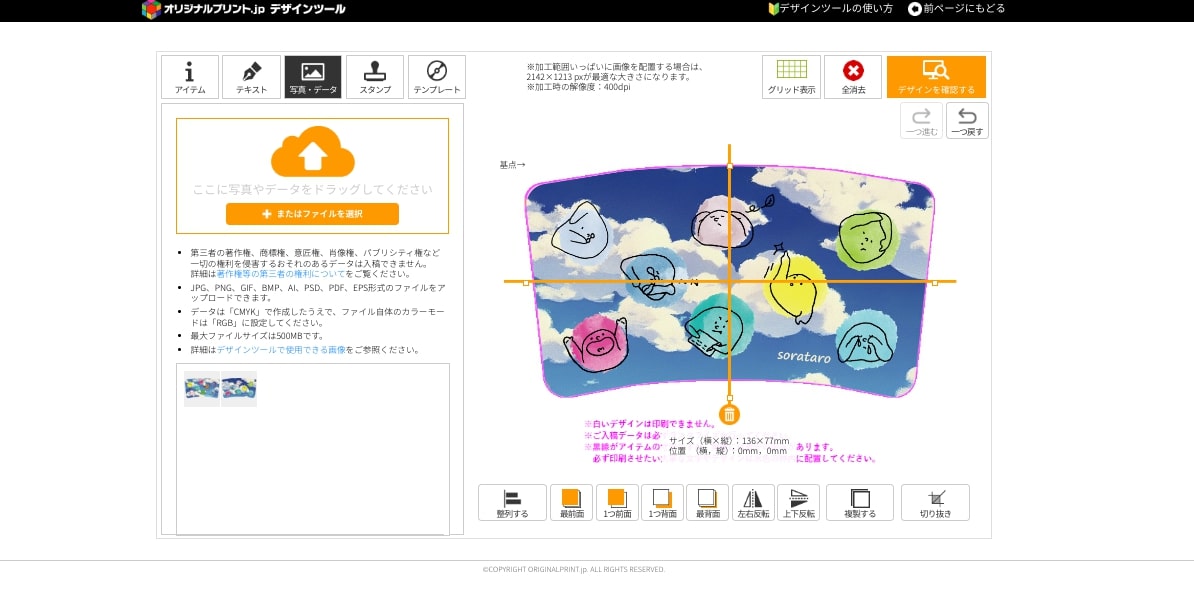Click デザインを確認する button
The image size is (1194, 598).
[x=936, y=77]
